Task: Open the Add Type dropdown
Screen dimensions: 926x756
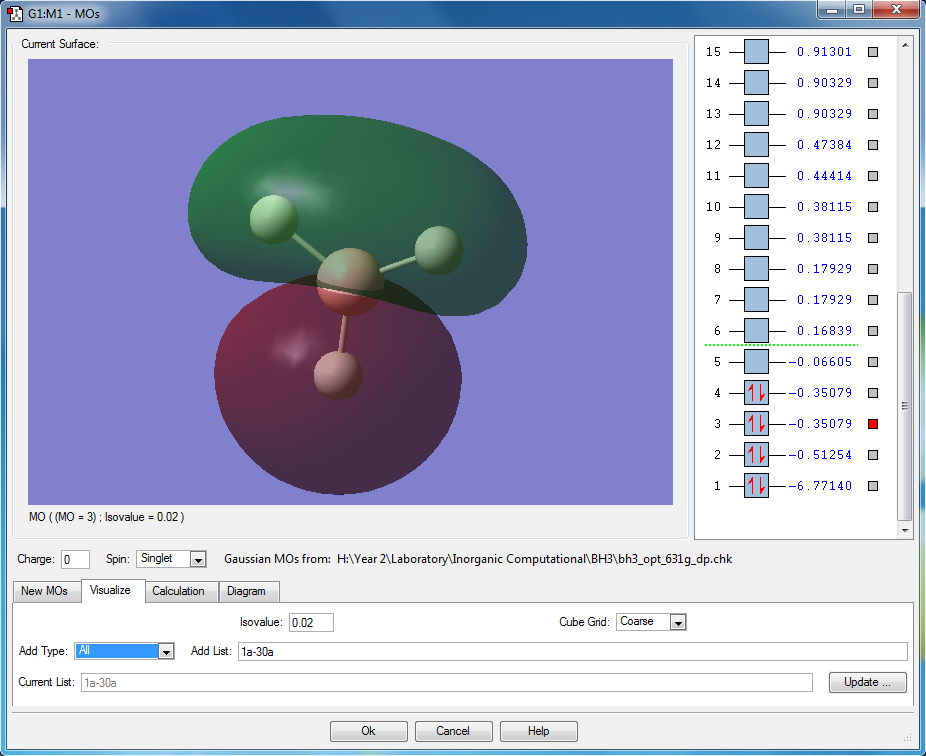Action: coord(166,651)
